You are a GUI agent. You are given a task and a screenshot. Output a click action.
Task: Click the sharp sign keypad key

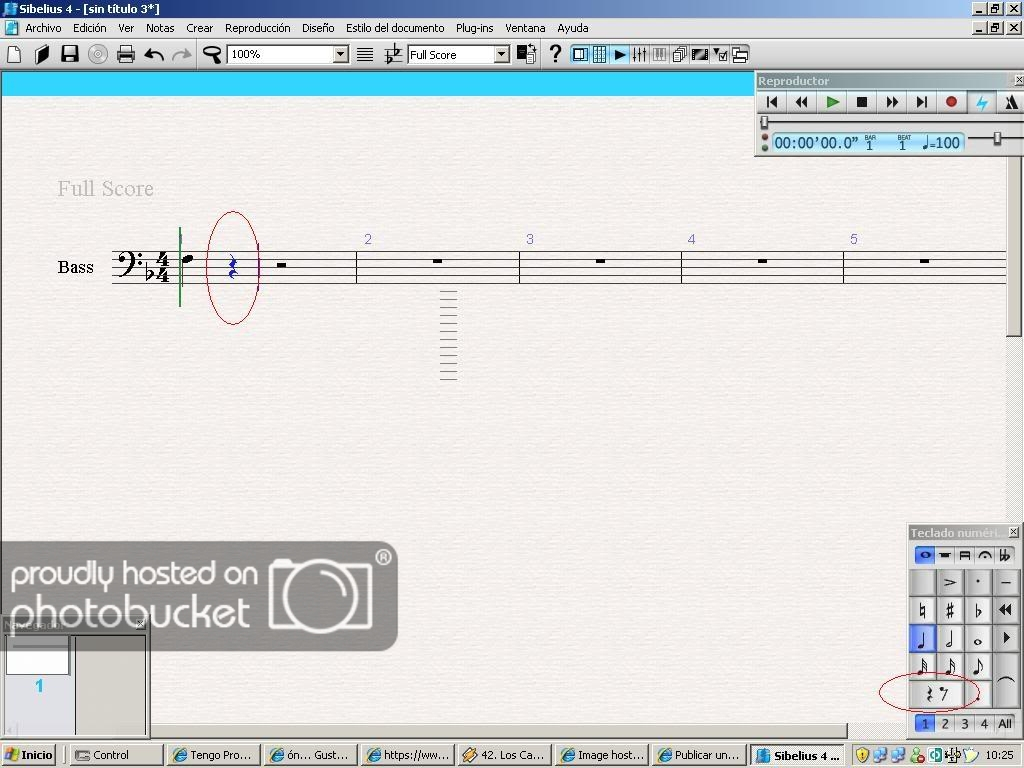coord(950,611)
